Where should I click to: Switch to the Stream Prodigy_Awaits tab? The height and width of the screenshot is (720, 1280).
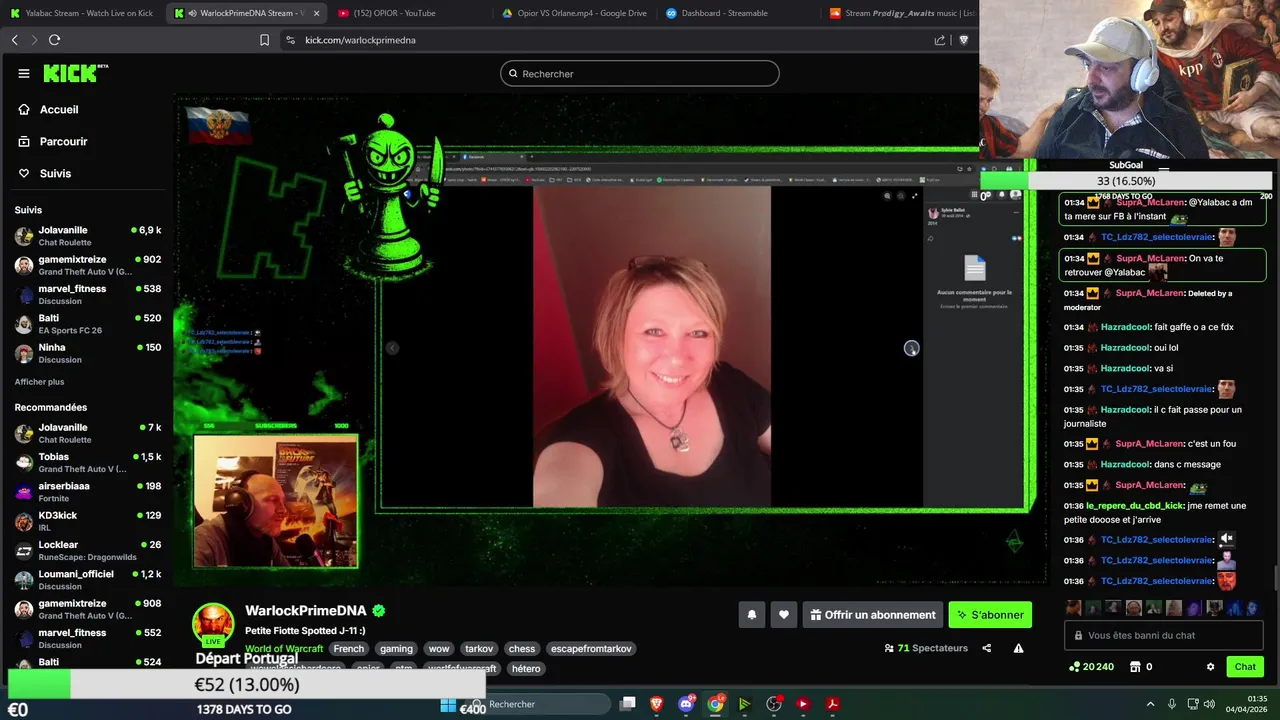(900, 13)
